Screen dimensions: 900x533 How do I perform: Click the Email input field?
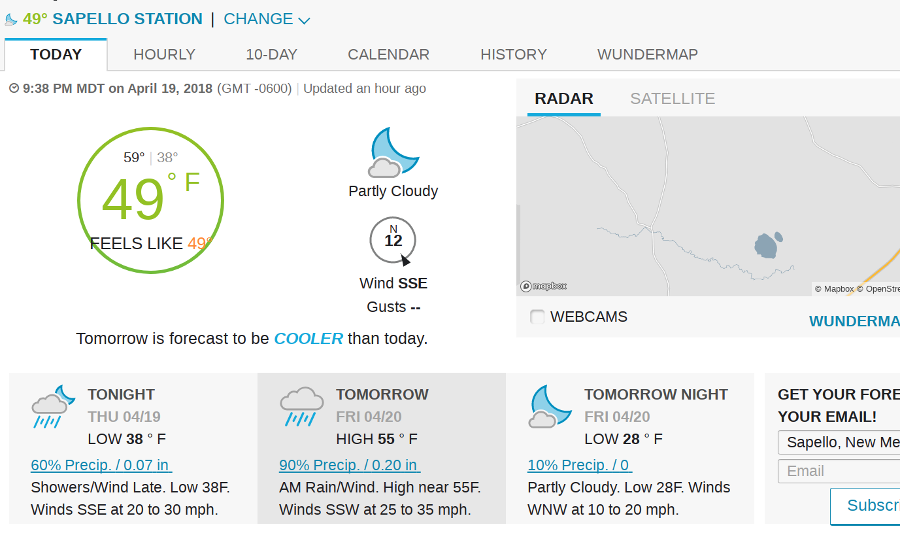coord(840,471)
